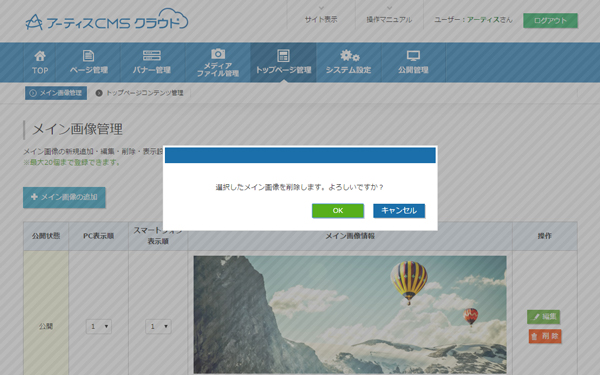Image resolution: width=600 pixels, height=375 pixels.
Task: Click the ログアウト logout button
Action: pos(550,21)
